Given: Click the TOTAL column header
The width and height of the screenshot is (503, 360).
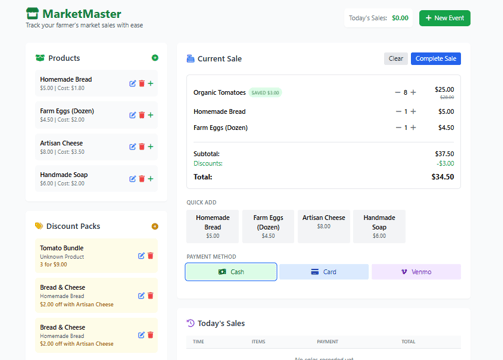Looking at the screenshot, I should click(408, 342).
